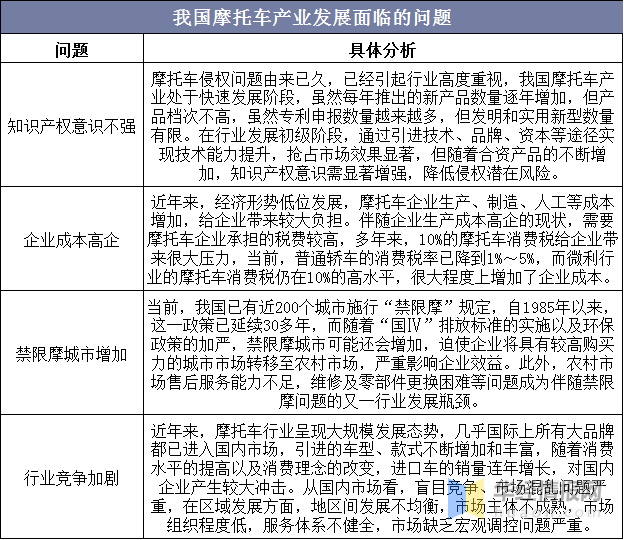Click the column header 问题
The image size is (624, 540).
[x=72, y=50]
